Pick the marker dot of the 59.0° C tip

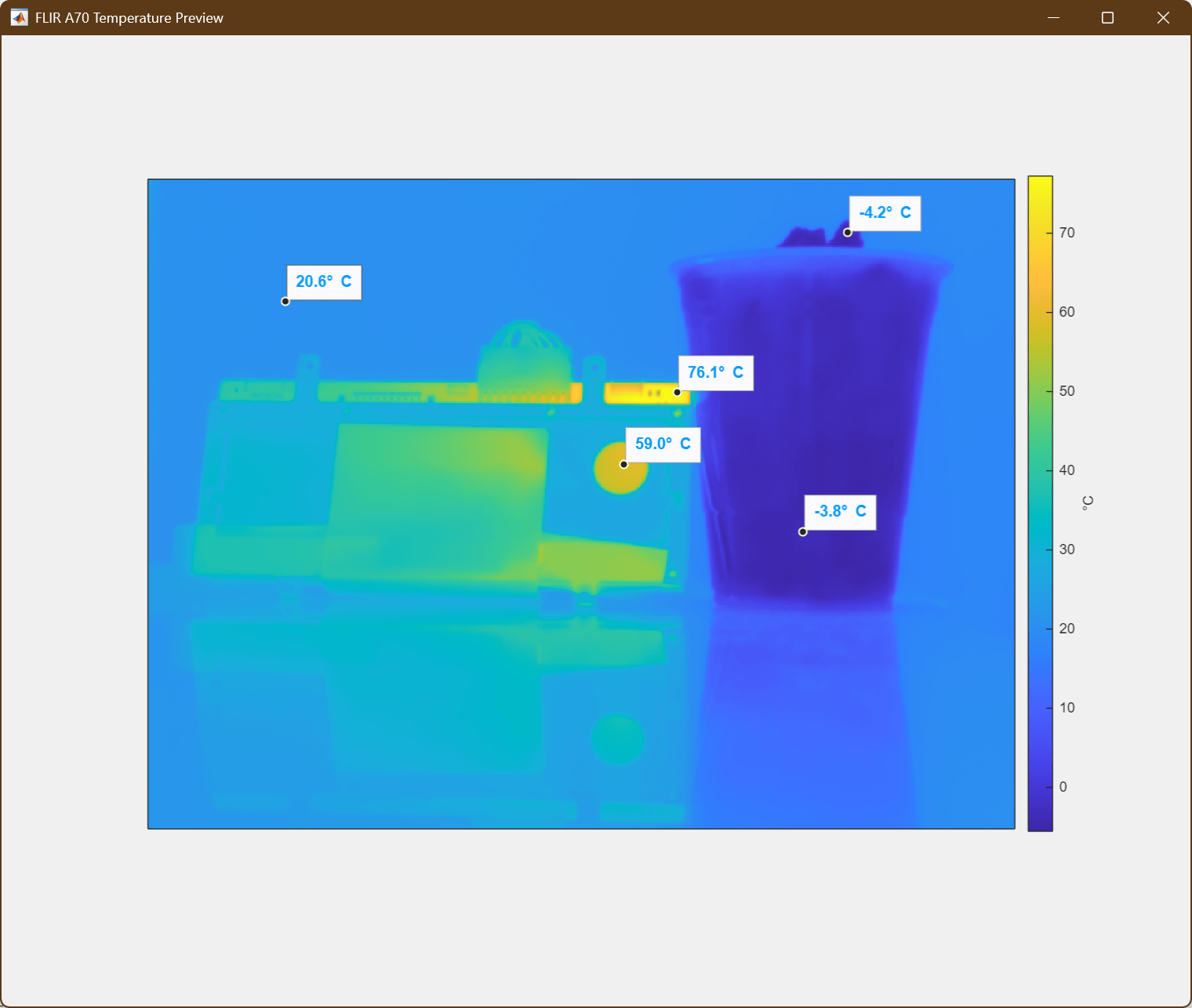click(624, 464)
